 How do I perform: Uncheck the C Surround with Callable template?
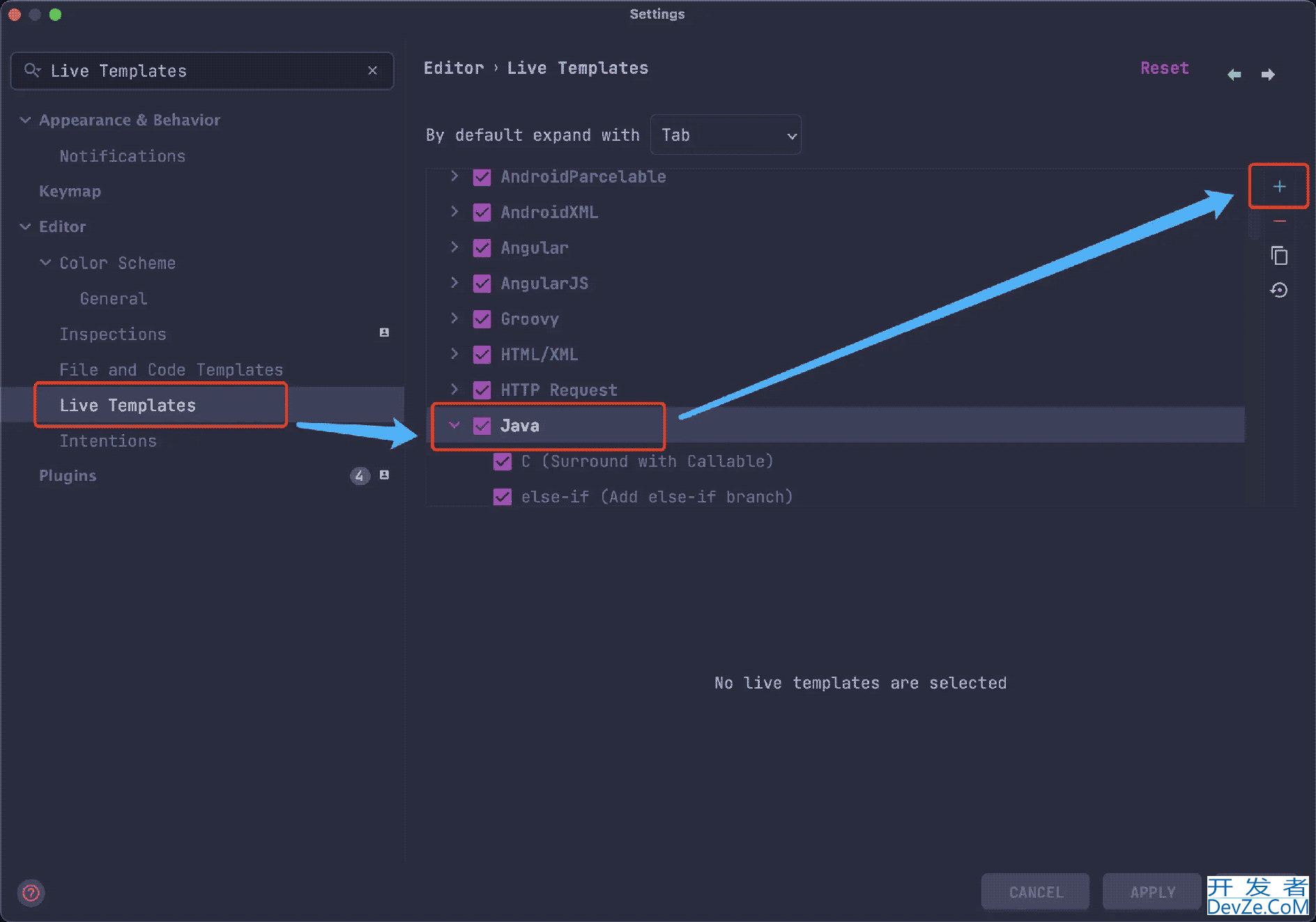(502, 461)
